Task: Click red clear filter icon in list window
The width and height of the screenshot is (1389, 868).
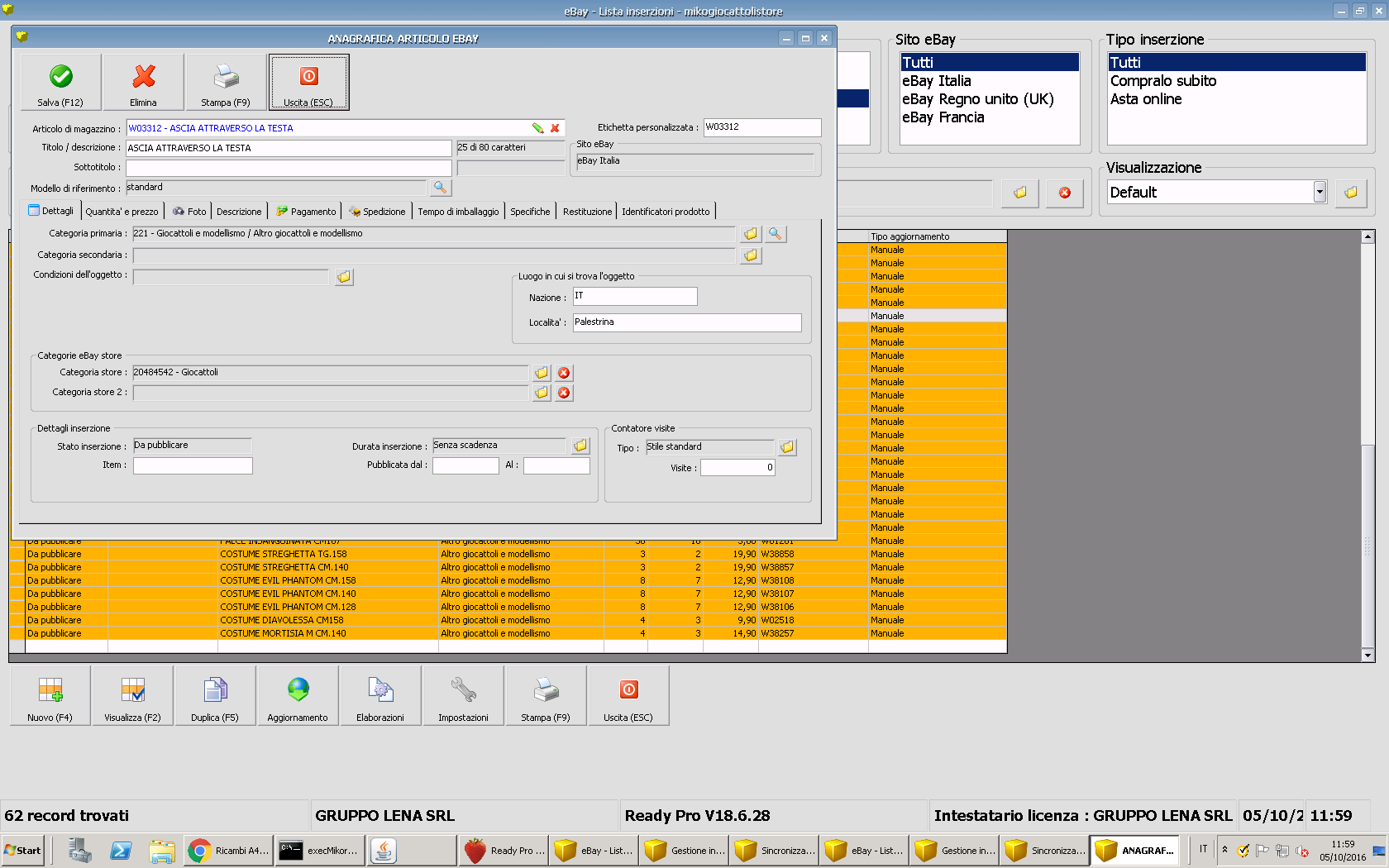Action: (x=1065, y=193)
